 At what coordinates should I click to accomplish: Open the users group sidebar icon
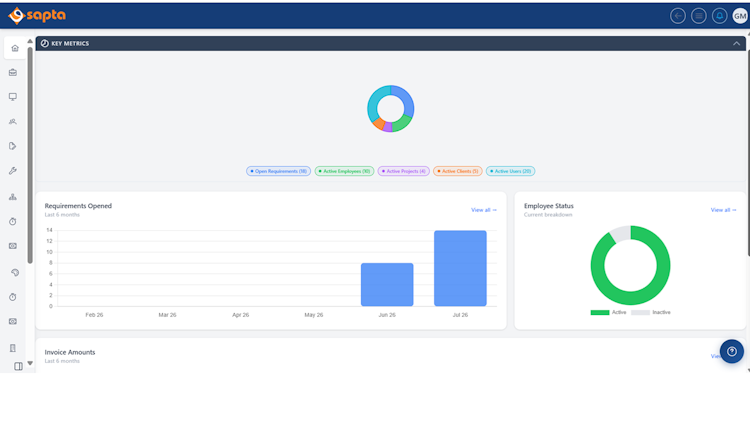[x=13, y=122]
